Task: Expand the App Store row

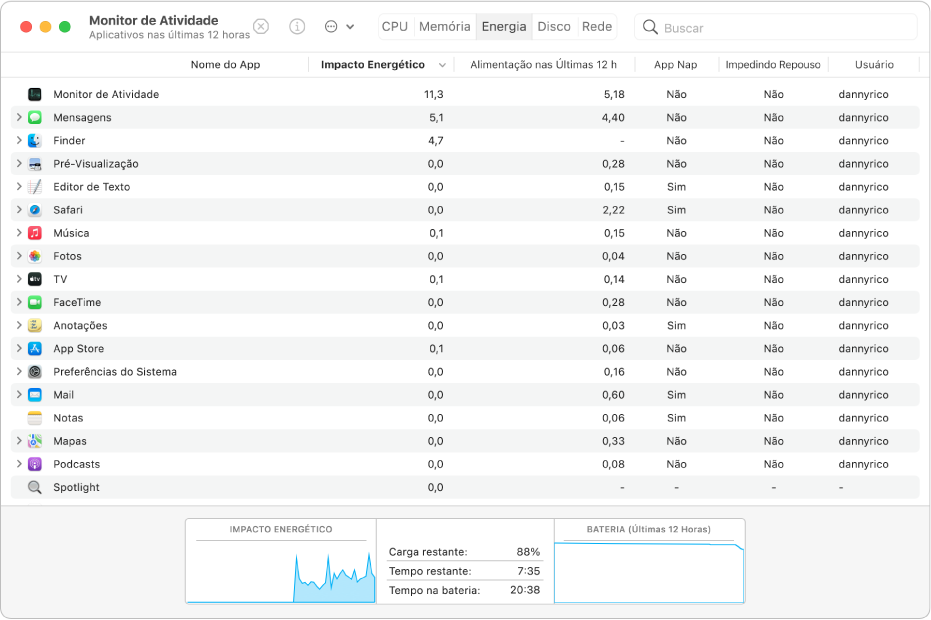Action: (x=19, y=349)
